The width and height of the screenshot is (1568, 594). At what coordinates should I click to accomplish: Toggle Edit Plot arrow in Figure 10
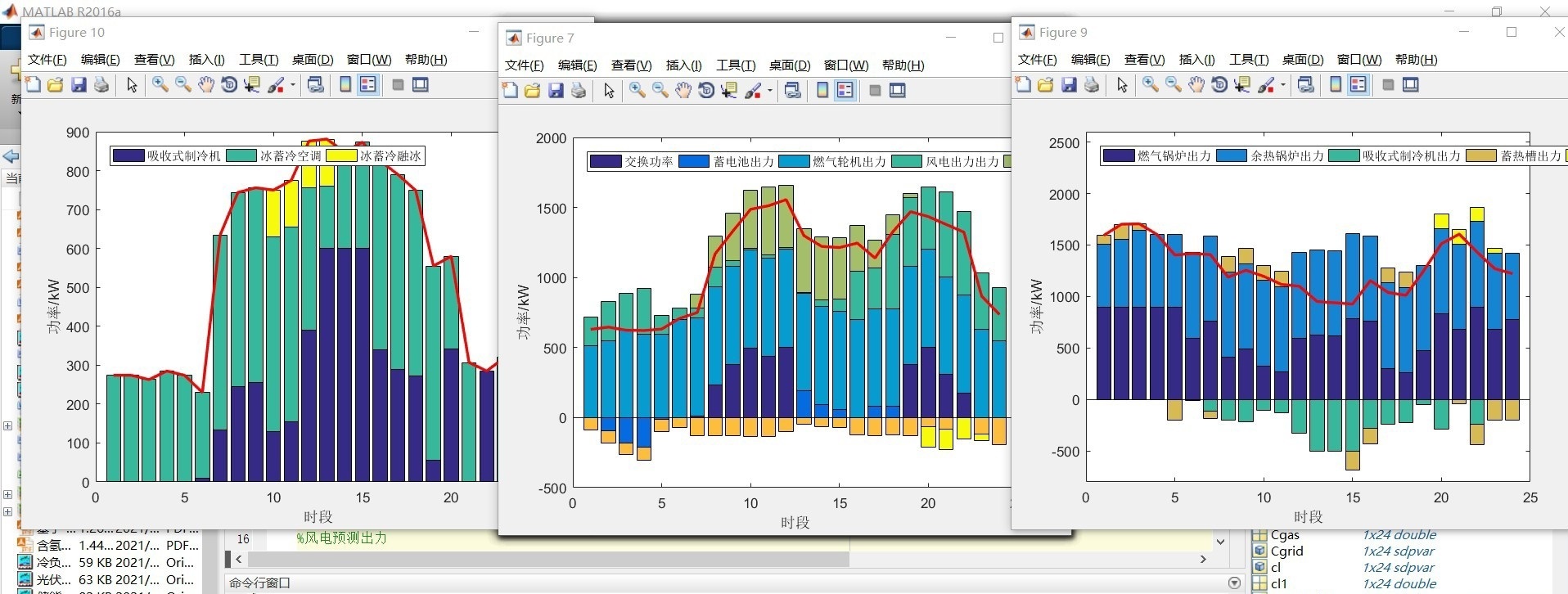(132, 84)
